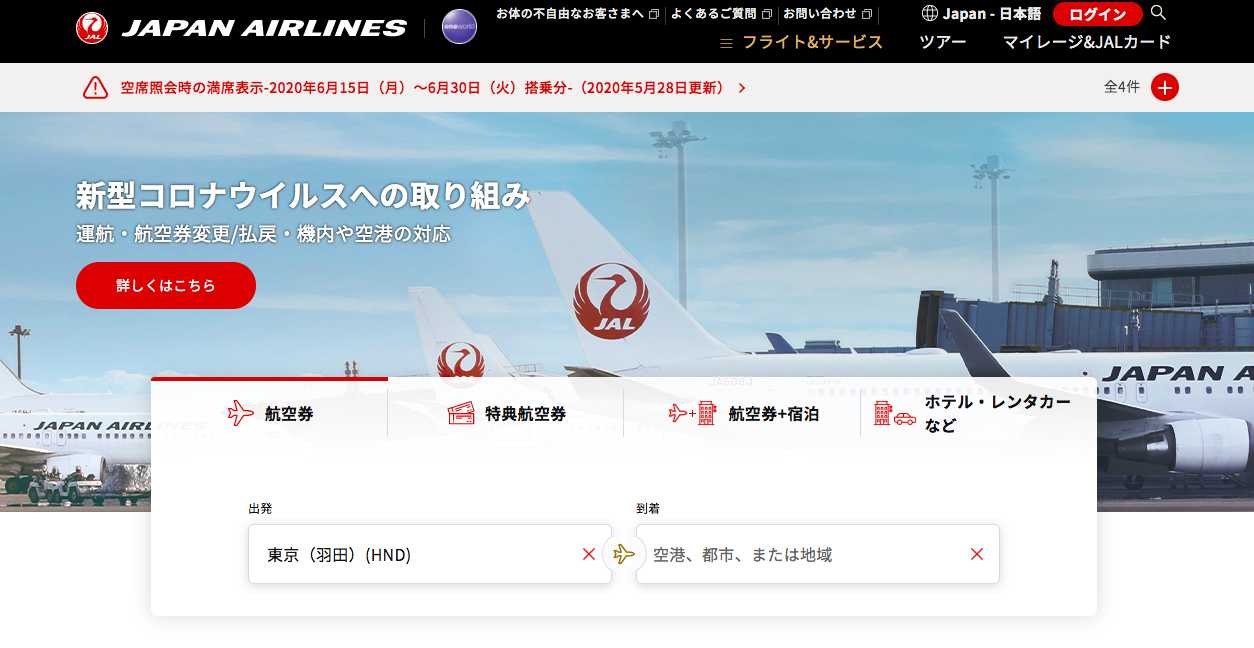1254x648 pixels.
Task: Clear the arrival field with red X
Action: (x=977, y=554)
